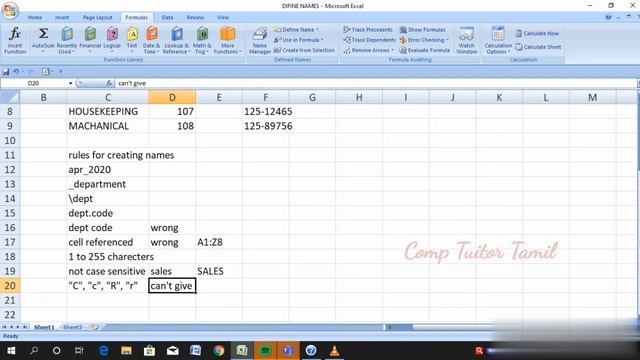The image size is (640, 360).
Task: Click Evaluate Formula
Action: pos(424,50)
